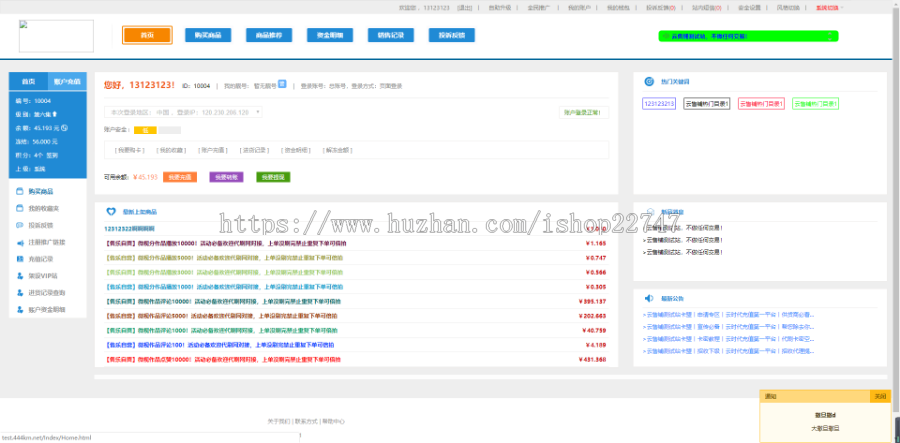Open 投诉反馈 in the top navigation

[x=452, y=35]
